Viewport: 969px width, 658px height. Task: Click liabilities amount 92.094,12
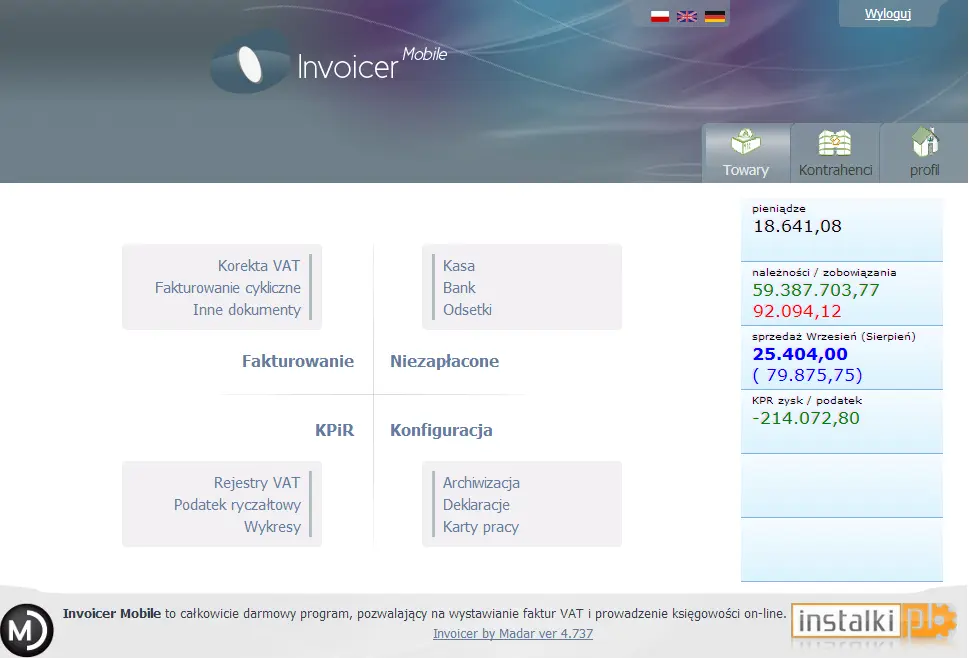(x=797, y=311)
